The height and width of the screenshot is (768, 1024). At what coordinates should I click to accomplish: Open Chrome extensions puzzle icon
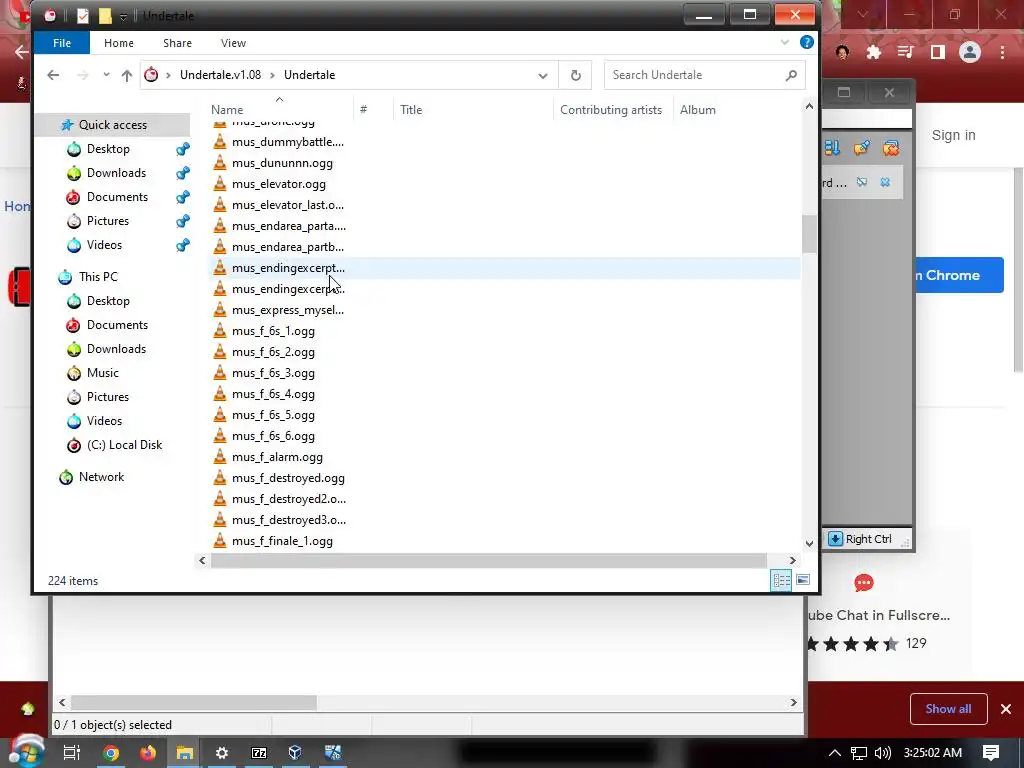[x=874, y=52]
